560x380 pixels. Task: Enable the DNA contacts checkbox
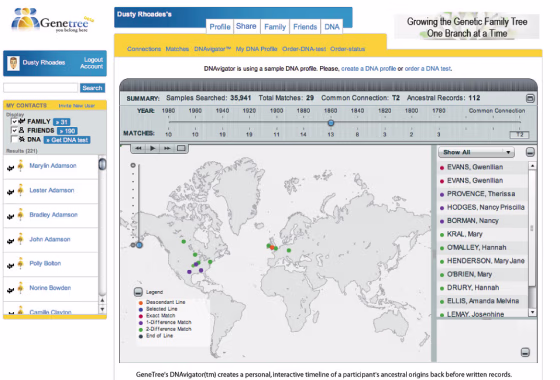coord(14,139)
